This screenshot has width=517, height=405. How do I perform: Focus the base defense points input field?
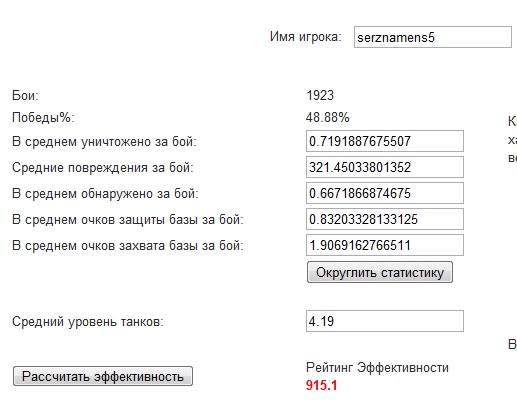(385, 219)
